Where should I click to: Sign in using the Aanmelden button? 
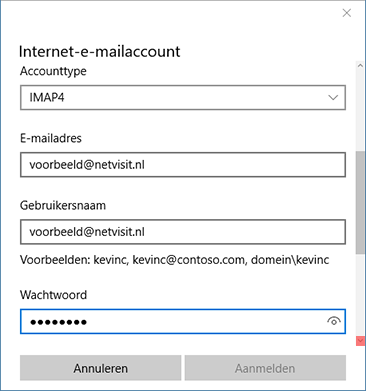(265, 368)
